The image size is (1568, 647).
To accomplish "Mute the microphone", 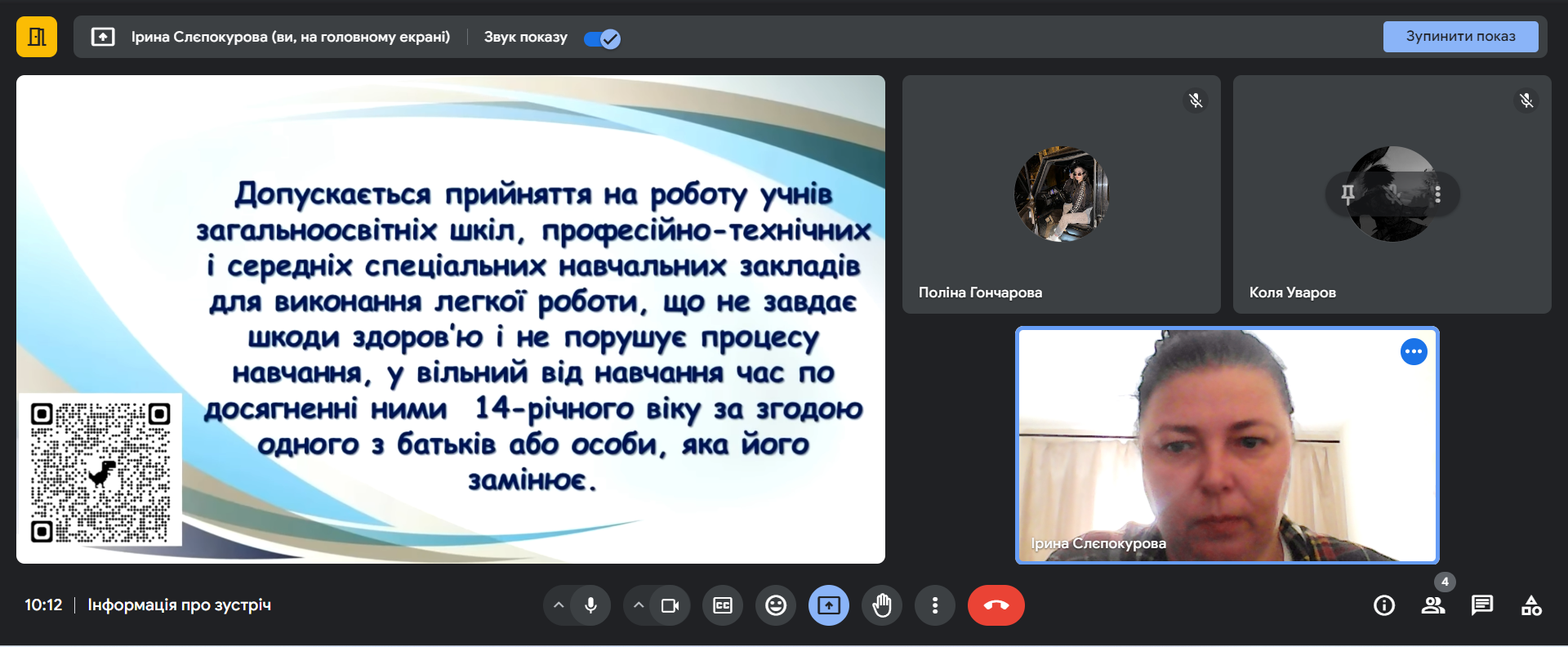I will point(590,605).
